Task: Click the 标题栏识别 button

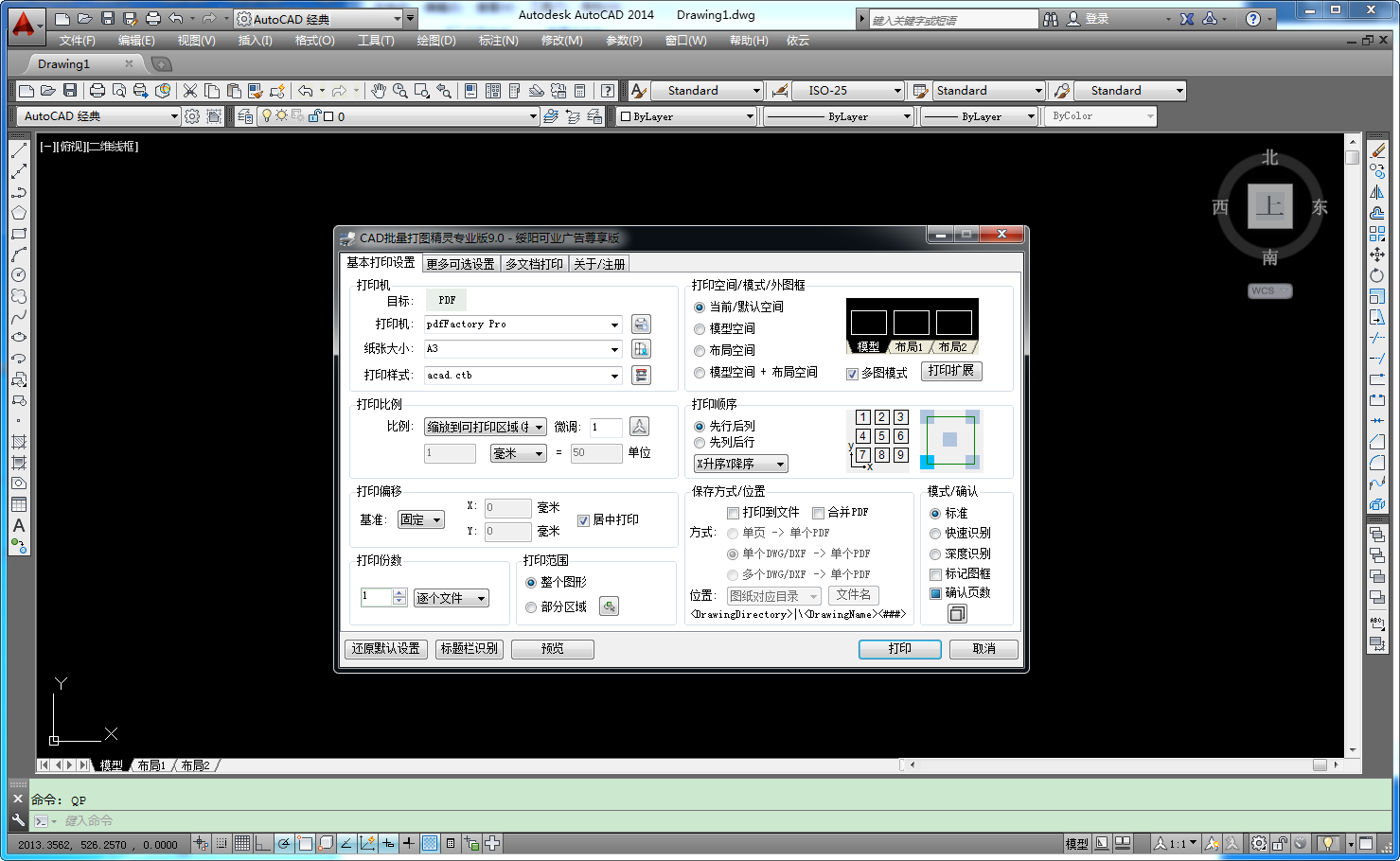Action: 470,649
